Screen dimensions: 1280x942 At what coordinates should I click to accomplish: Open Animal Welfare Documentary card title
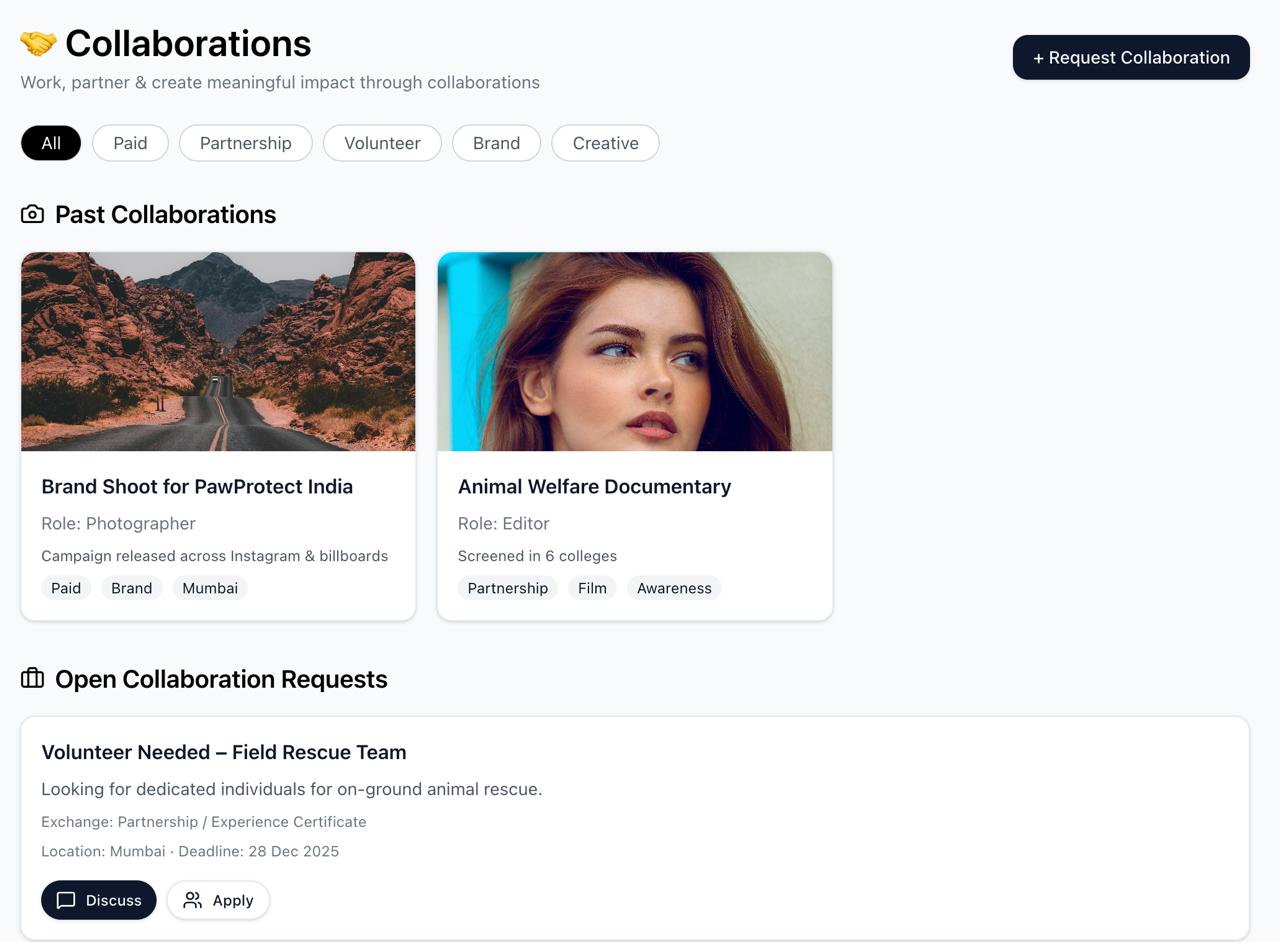pos(594,486)
